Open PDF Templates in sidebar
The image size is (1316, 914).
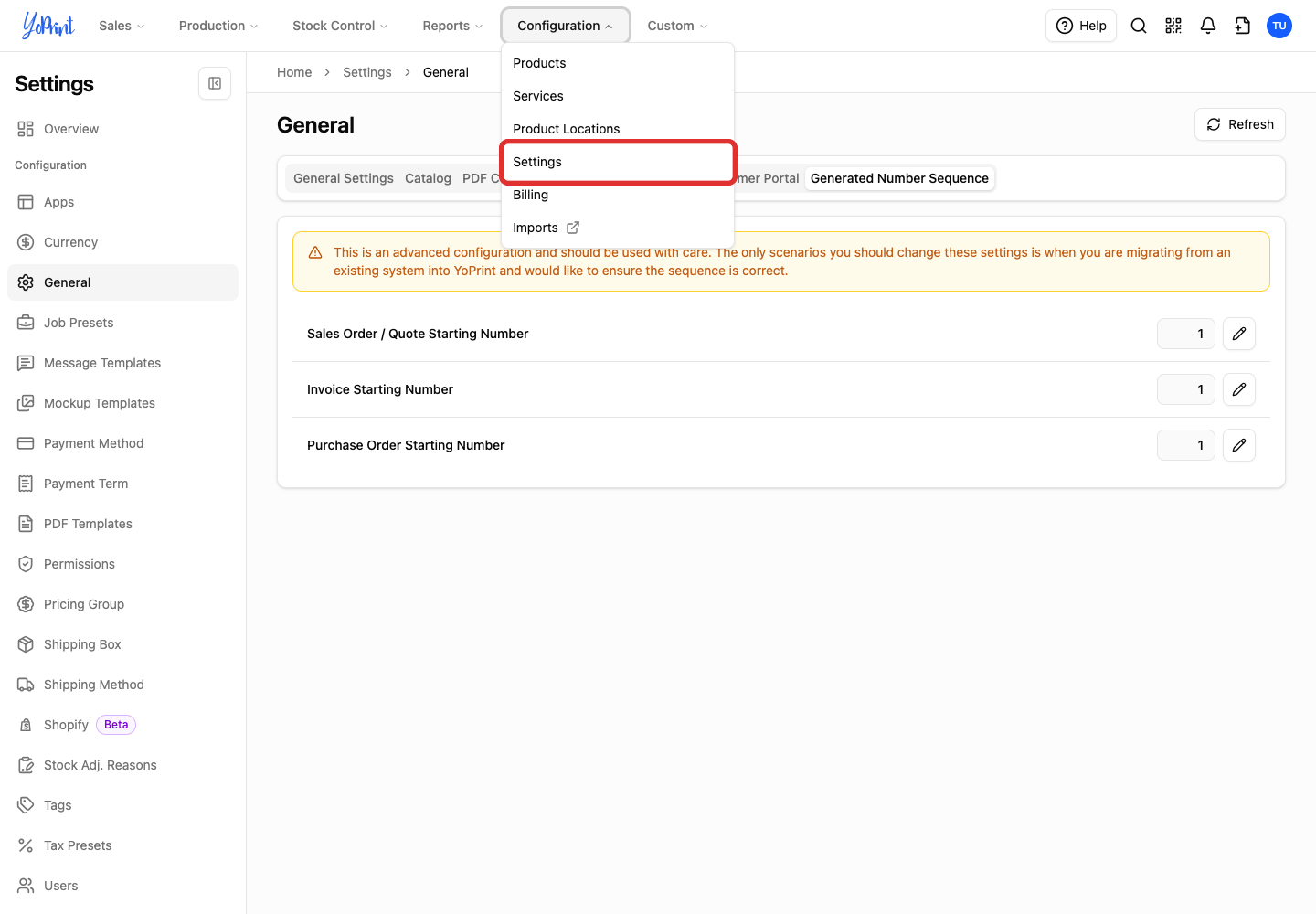(122, 524)
